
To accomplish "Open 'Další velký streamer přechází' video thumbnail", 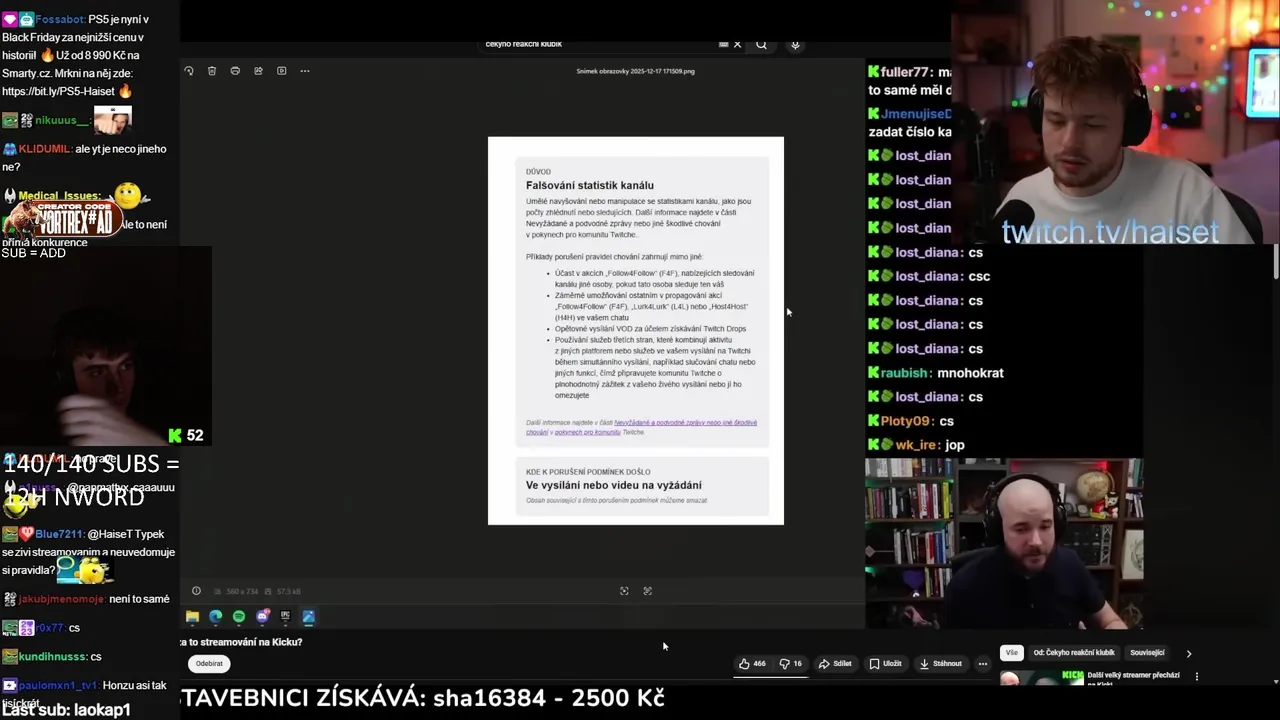I will point(1040,678).
